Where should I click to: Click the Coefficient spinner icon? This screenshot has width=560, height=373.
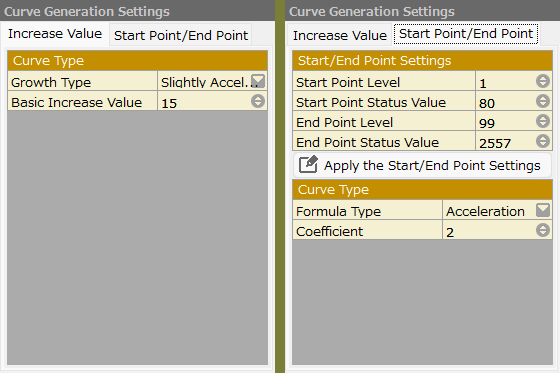pos(542,230)
